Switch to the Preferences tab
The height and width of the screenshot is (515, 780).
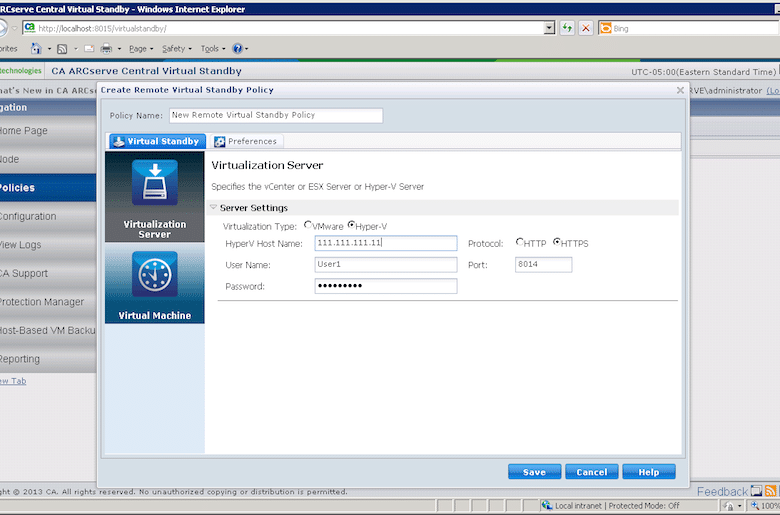(246, 141)
